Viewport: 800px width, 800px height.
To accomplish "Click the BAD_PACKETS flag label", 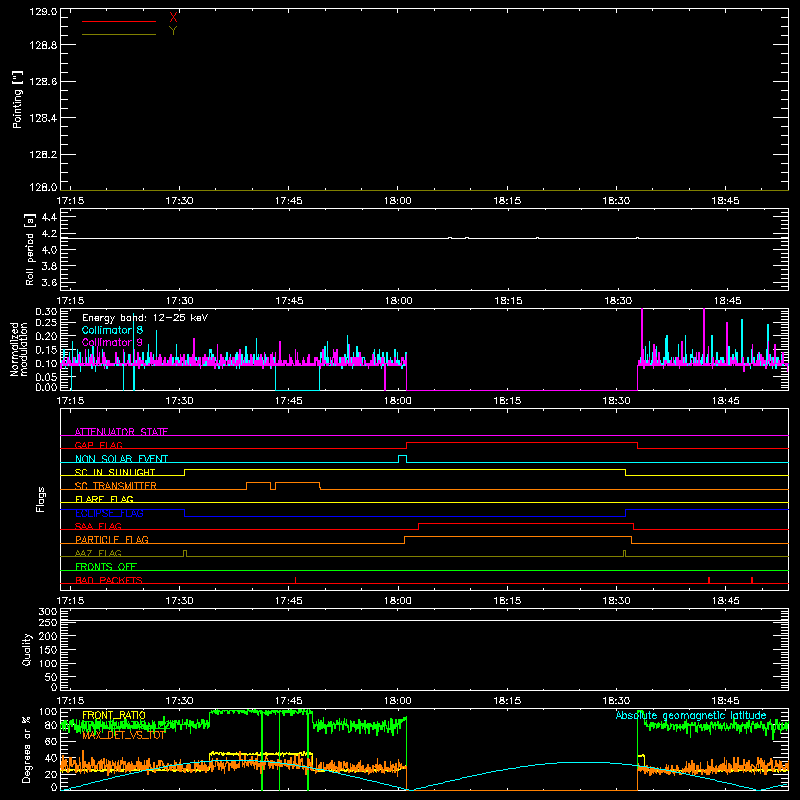I will 109,580.
